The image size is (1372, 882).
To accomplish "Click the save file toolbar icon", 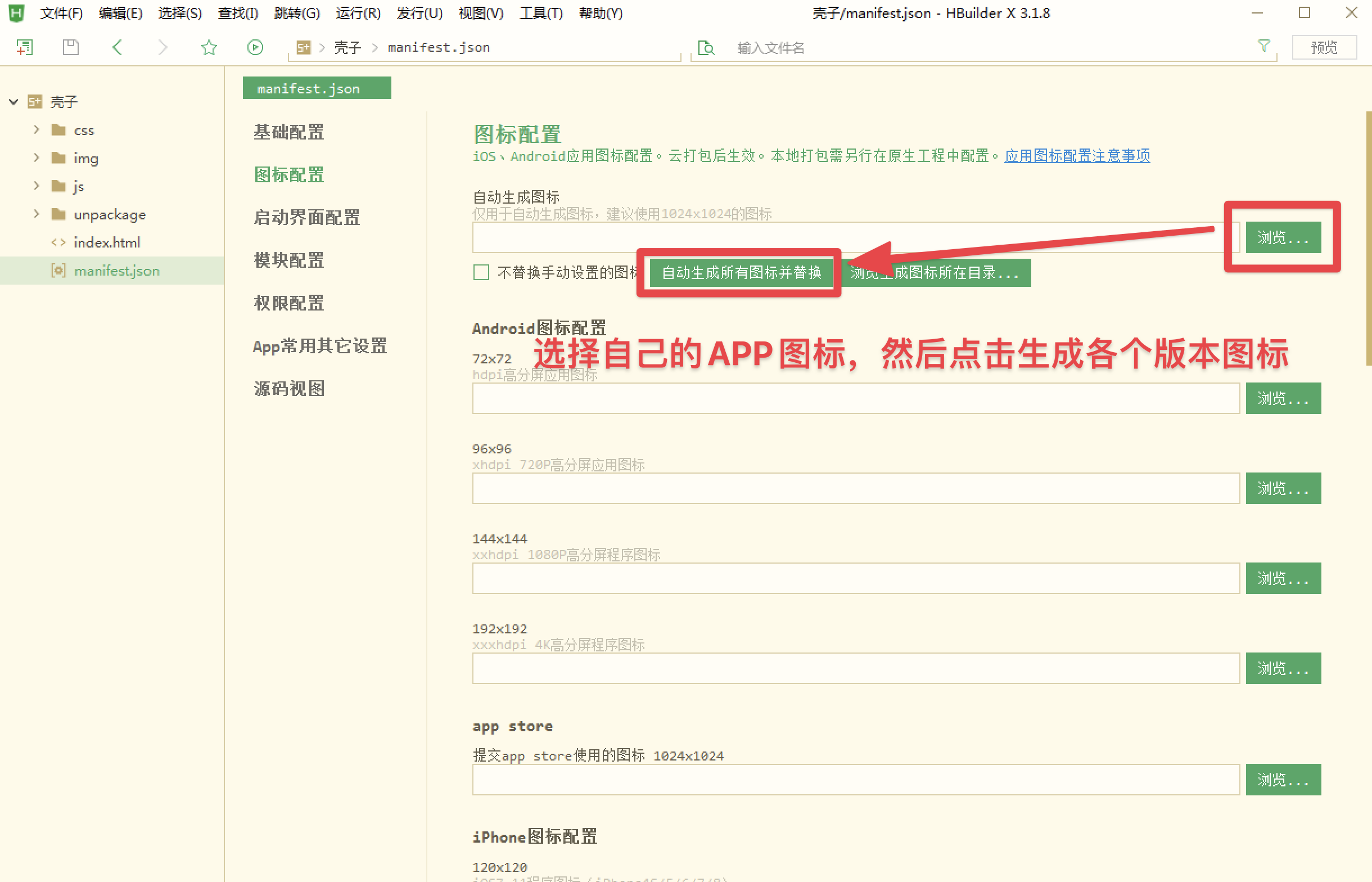I will (x=70, y=47).
